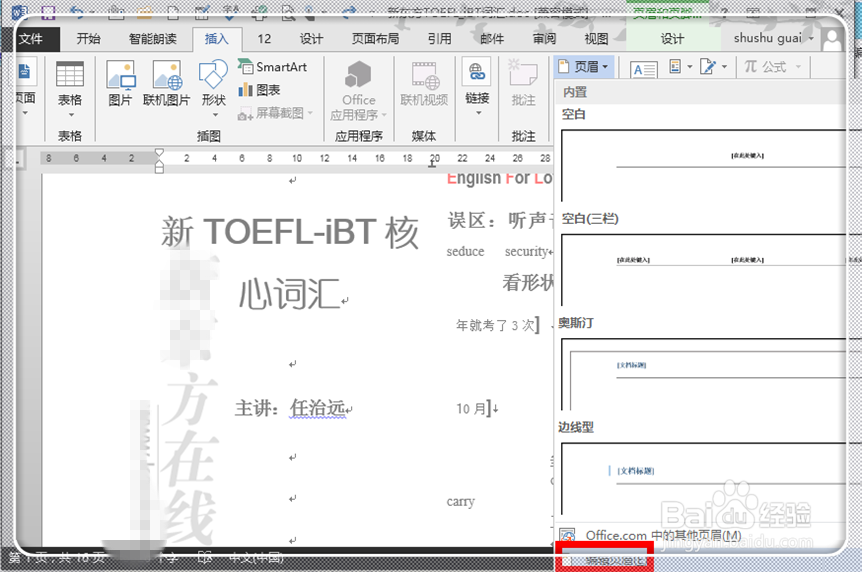Click the underlined name 任治远
This screenshot has height=572, width=862.
(x=318, y=409)
